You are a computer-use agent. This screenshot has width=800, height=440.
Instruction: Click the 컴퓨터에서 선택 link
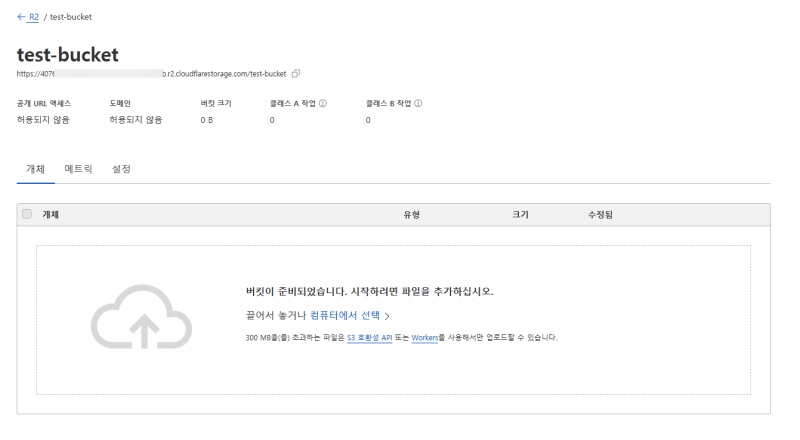pyautogui.click(x=345, y=315)
